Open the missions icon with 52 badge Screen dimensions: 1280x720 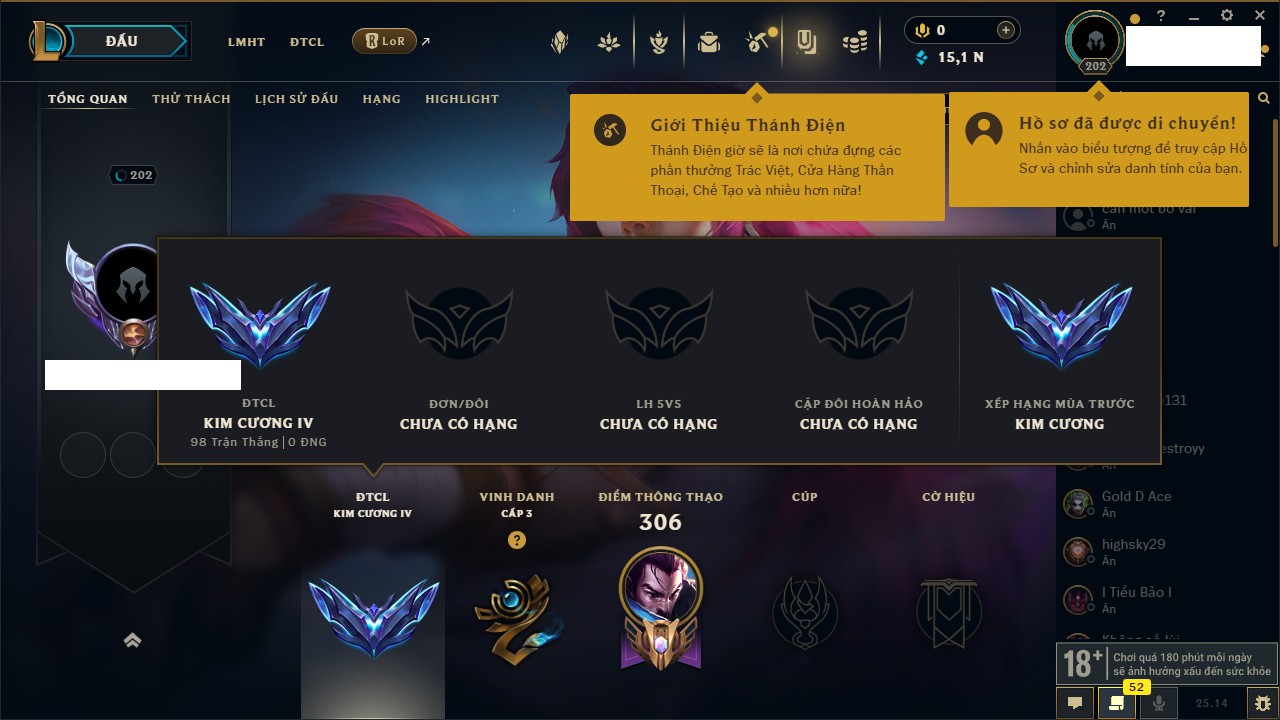1117,703
